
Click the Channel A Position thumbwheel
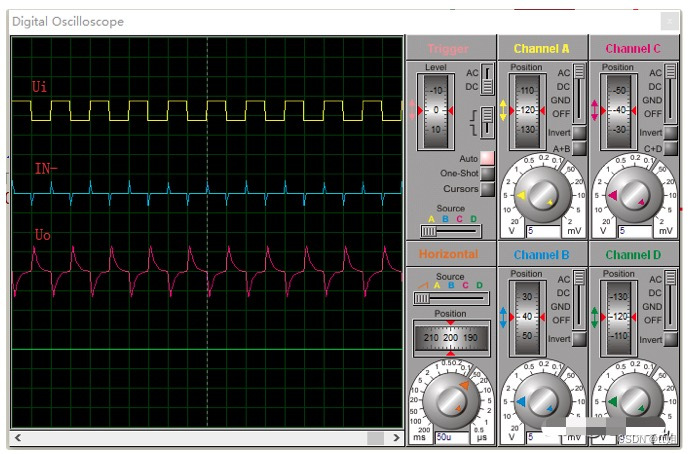pos(526,111)
